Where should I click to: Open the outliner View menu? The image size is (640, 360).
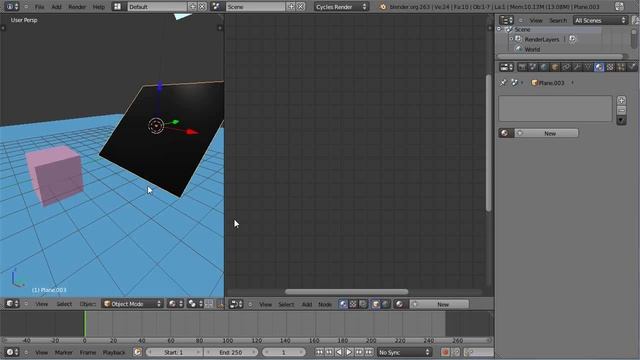(536, 20)
